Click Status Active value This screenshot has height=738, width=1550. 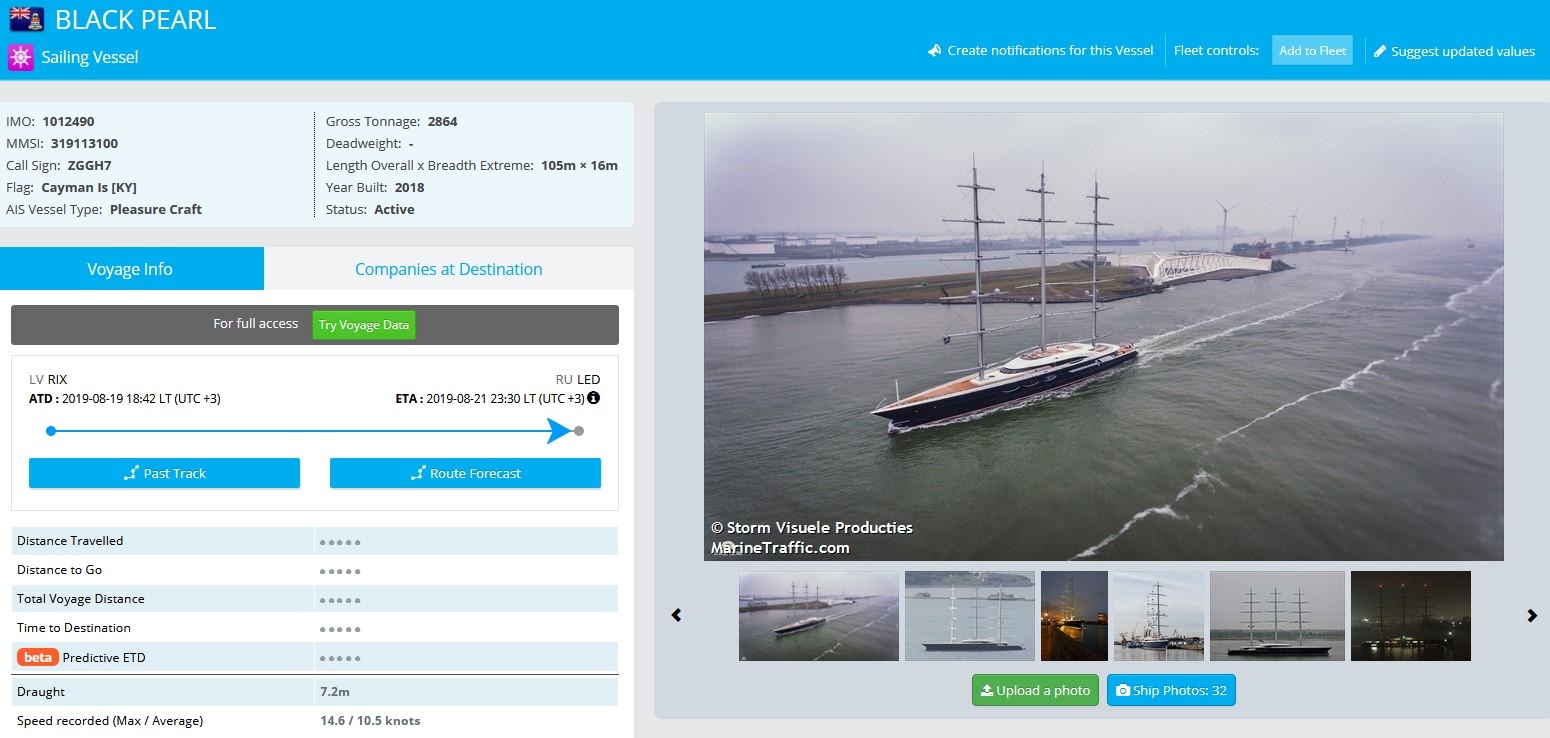tap(394, 209)
